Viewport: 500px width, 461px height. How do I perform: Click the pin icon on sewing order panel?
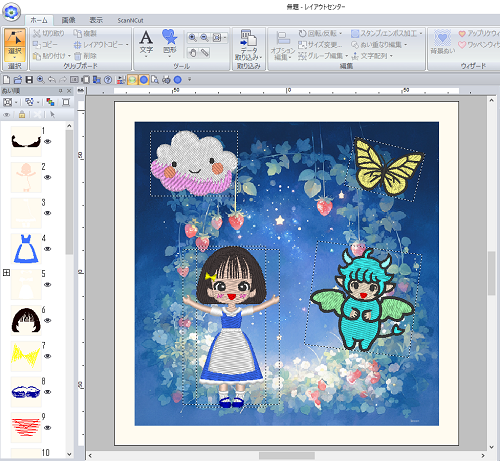coord(60,91)
